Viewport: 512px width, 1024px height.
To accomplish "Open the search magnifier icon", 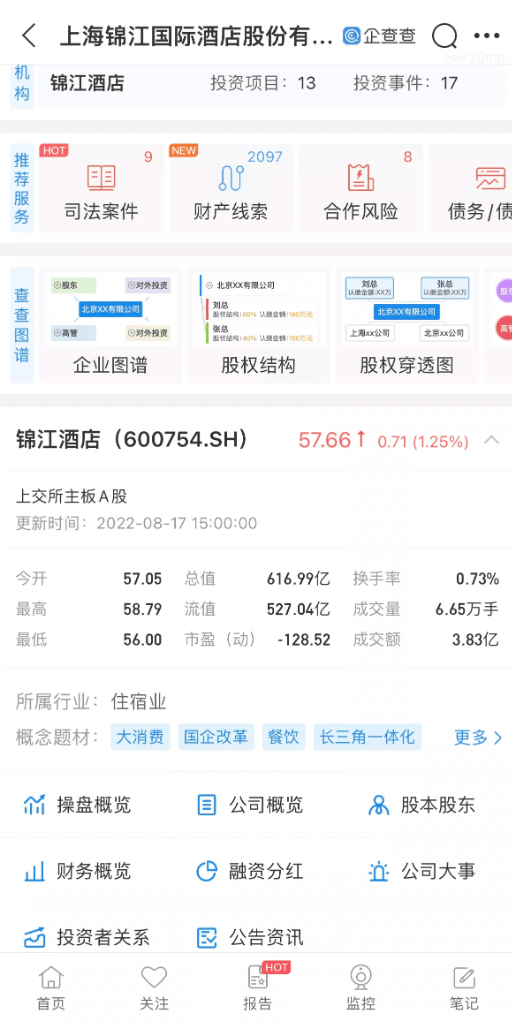I will coord(444,35).
